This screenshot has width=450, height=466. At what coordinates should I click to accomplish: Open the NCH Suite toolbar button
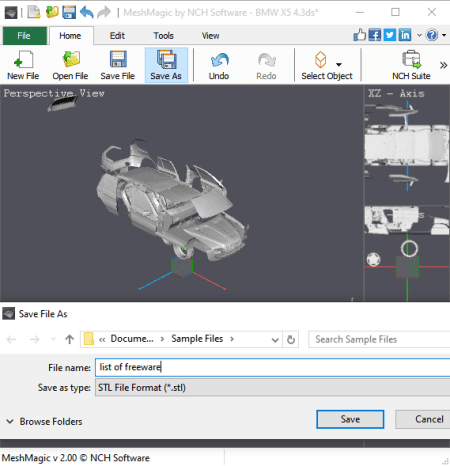coord(411,65)
